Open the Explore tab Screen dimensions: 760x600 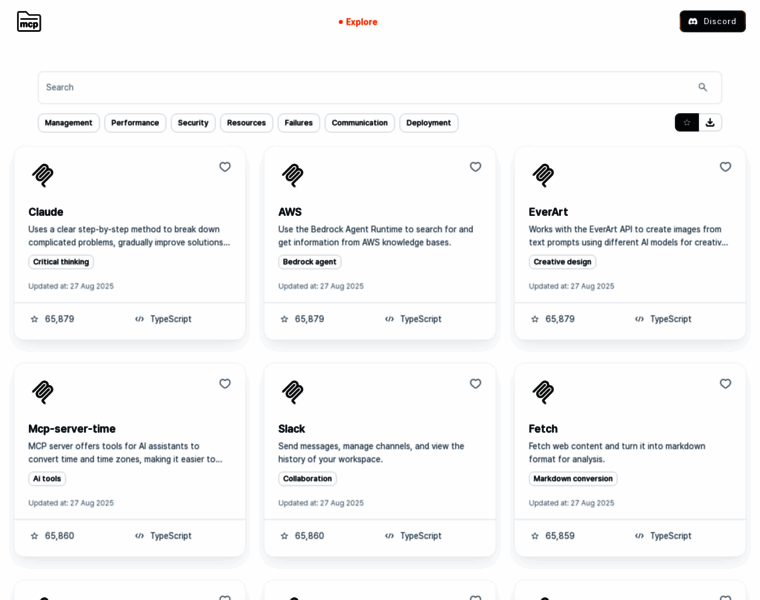coord(358,22)
